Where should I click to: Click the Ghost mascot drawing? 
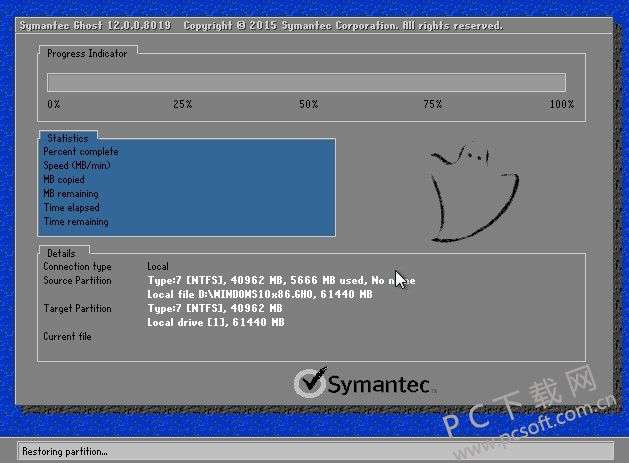(x=473, y=193)
